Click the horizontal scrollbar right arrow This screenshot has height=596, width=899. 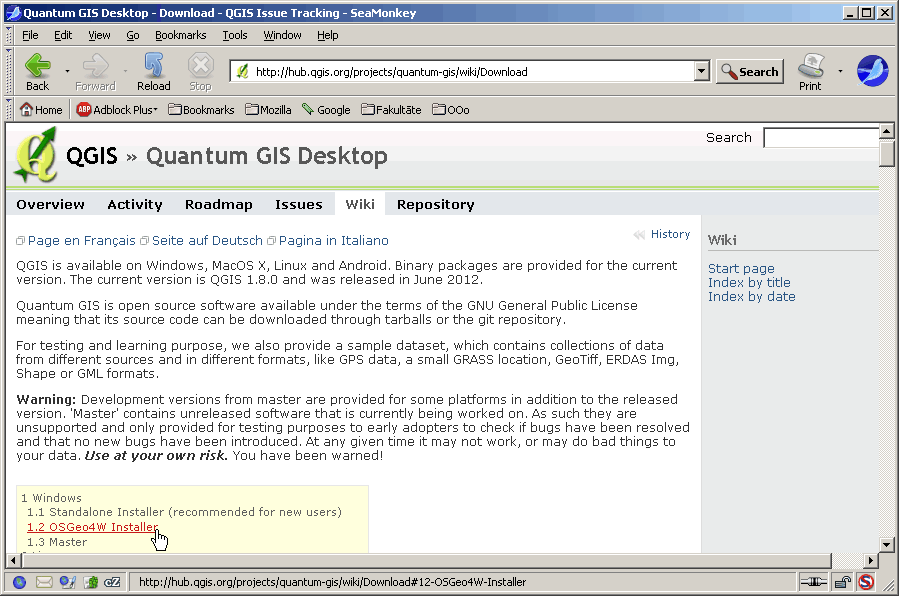(871, 560)
